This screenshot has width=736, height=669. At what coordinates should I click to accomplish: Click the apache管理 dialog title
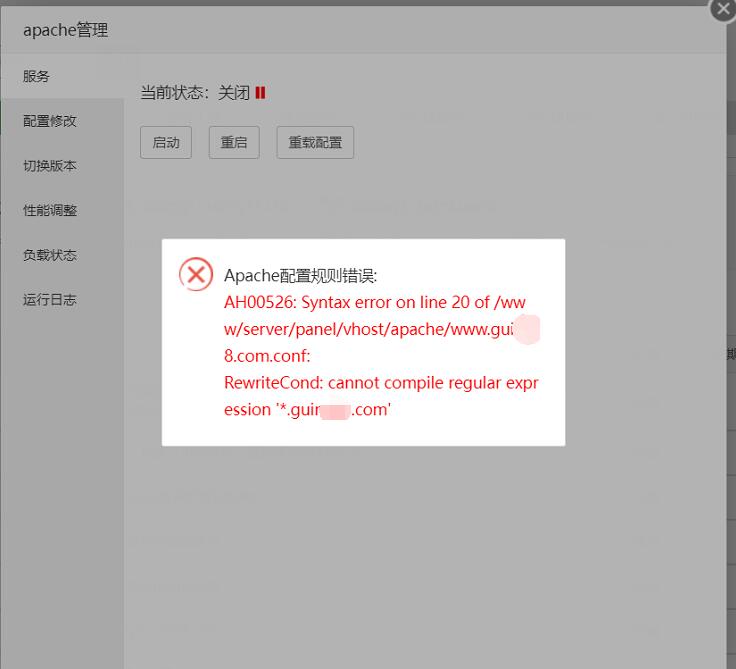click(66, 30)
